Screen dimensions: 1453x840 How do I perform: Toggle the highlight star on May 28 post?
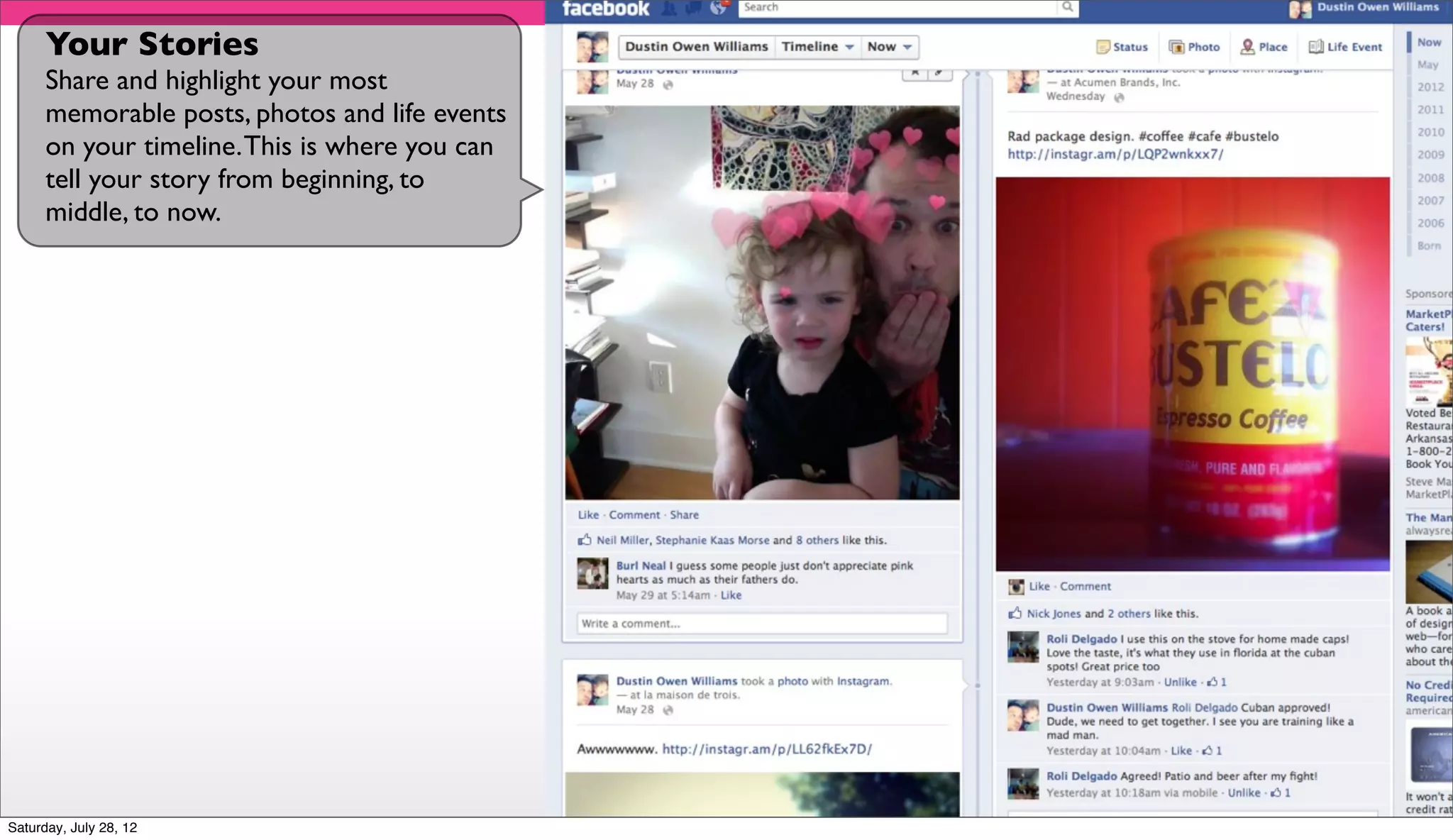(915, 72)
